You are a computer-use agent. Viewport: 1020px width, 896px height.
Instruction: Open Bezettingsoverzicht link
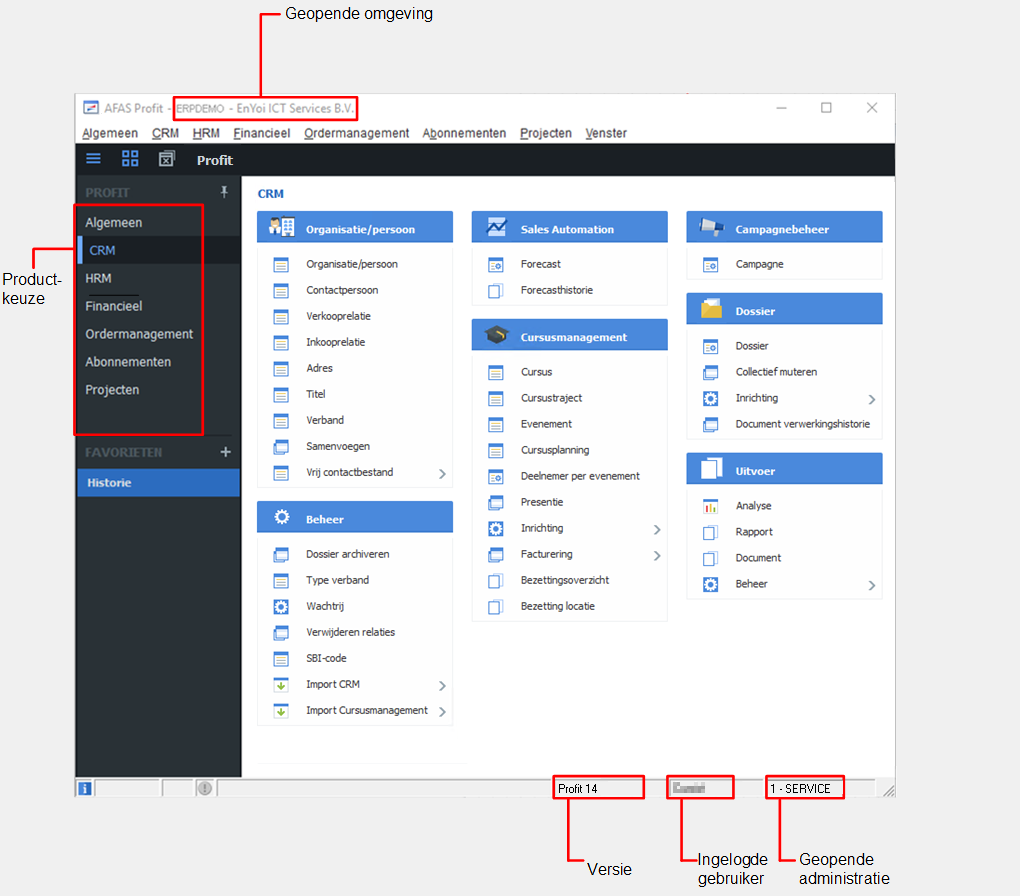tap(565, 580)
